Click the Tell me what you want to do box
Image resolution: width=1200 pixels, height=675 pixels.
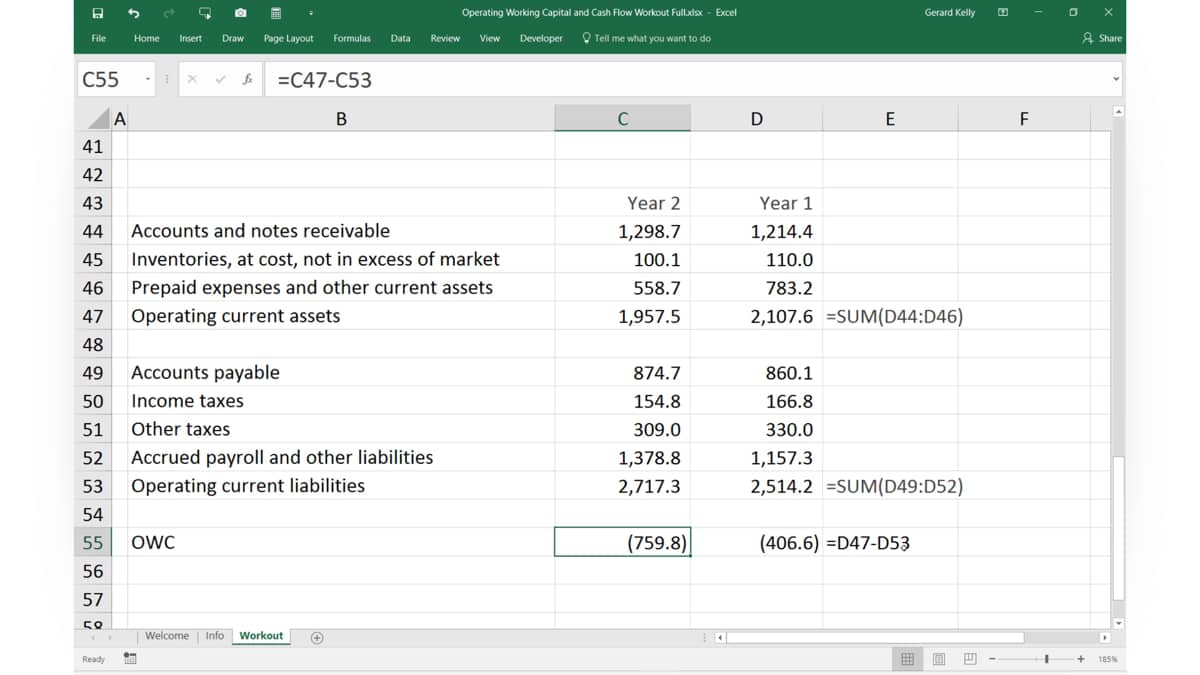[x=647, y=38]
